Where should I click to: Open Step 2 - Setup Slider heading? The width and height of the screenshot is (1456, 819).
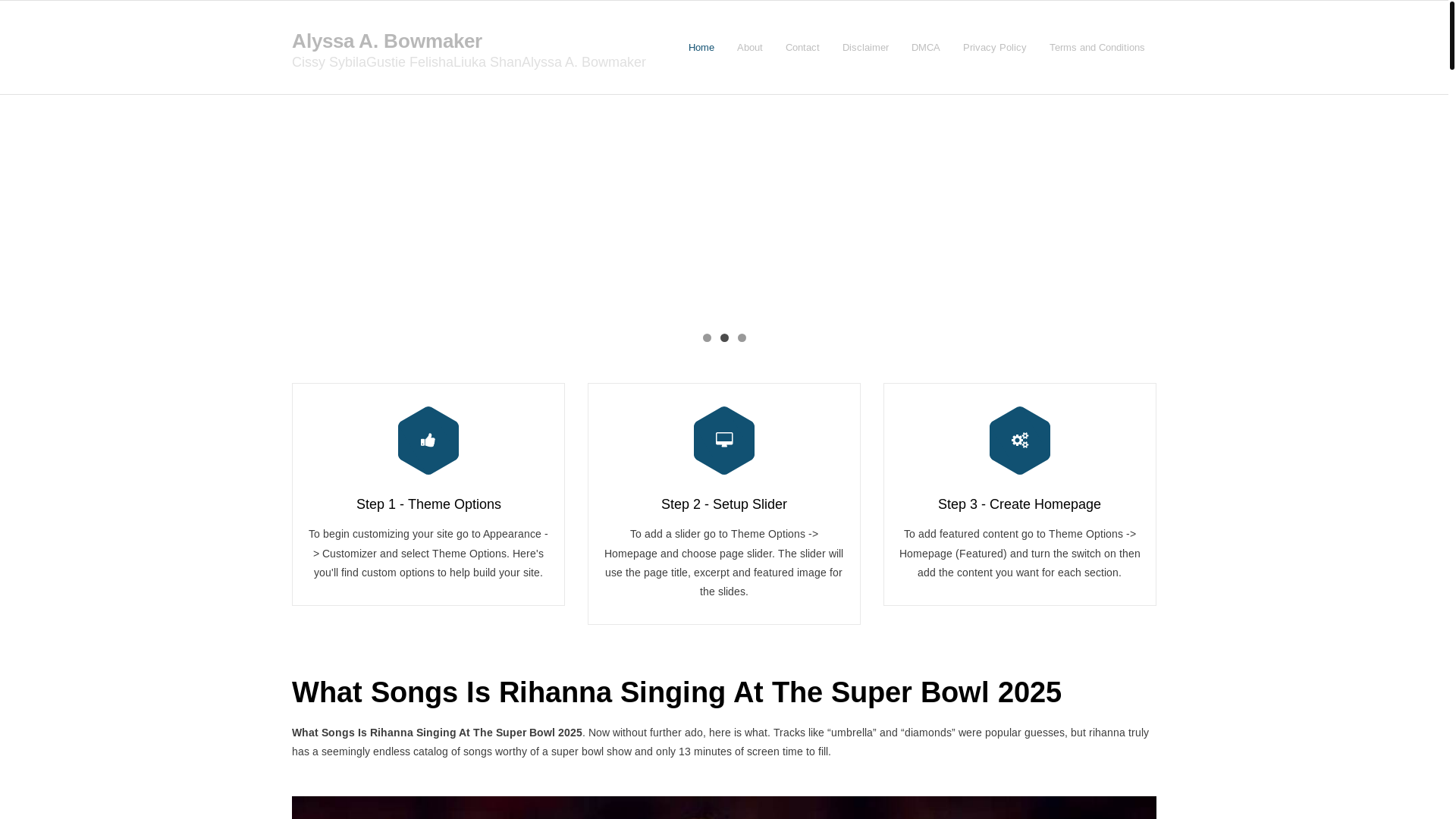[x=724, y=504]
